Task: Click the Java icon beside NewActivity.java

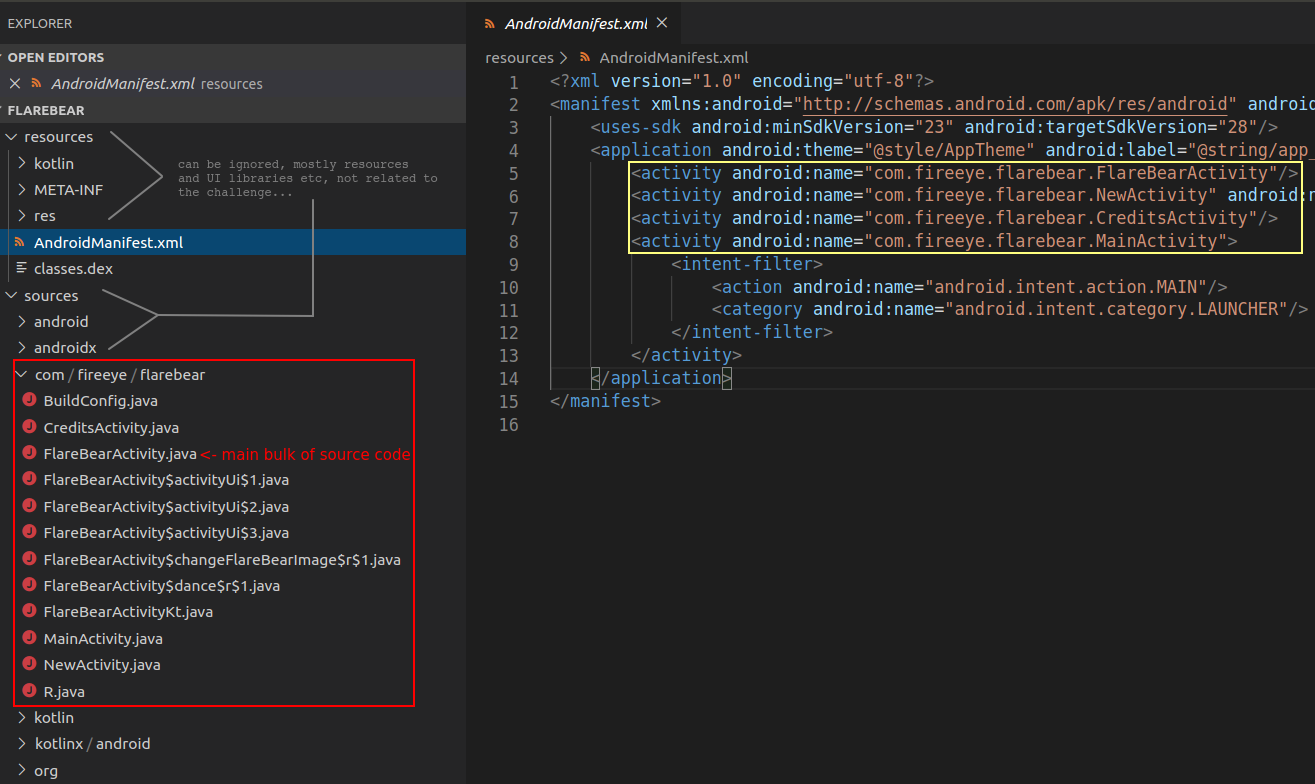Action: pyautogui.click(x=29, y=664)
